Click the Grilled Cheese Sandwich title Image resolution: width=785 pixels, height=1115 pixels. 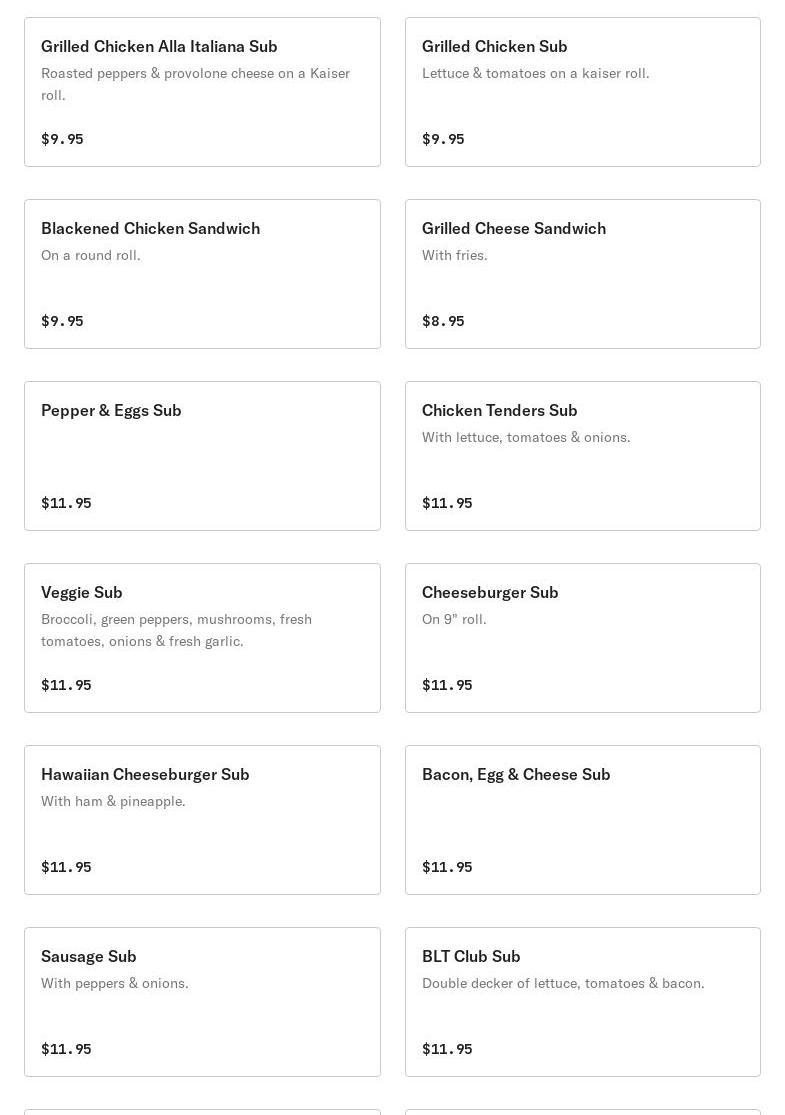click(513, 228)
